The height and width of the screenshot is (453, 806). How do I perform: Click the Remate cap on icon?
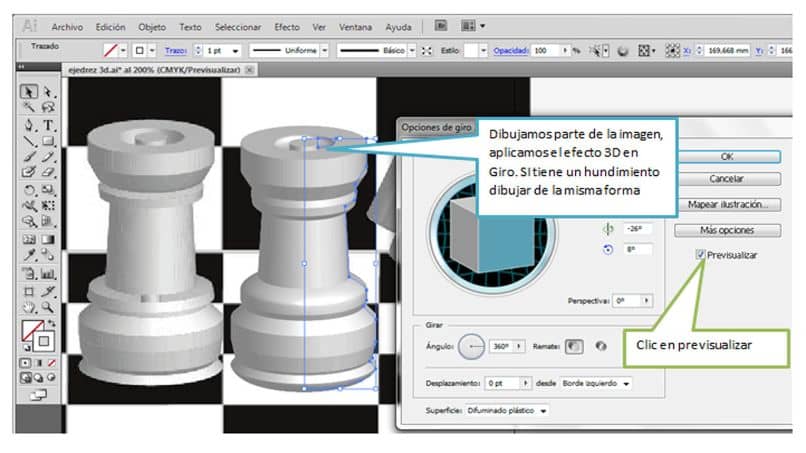click(574, 347)
